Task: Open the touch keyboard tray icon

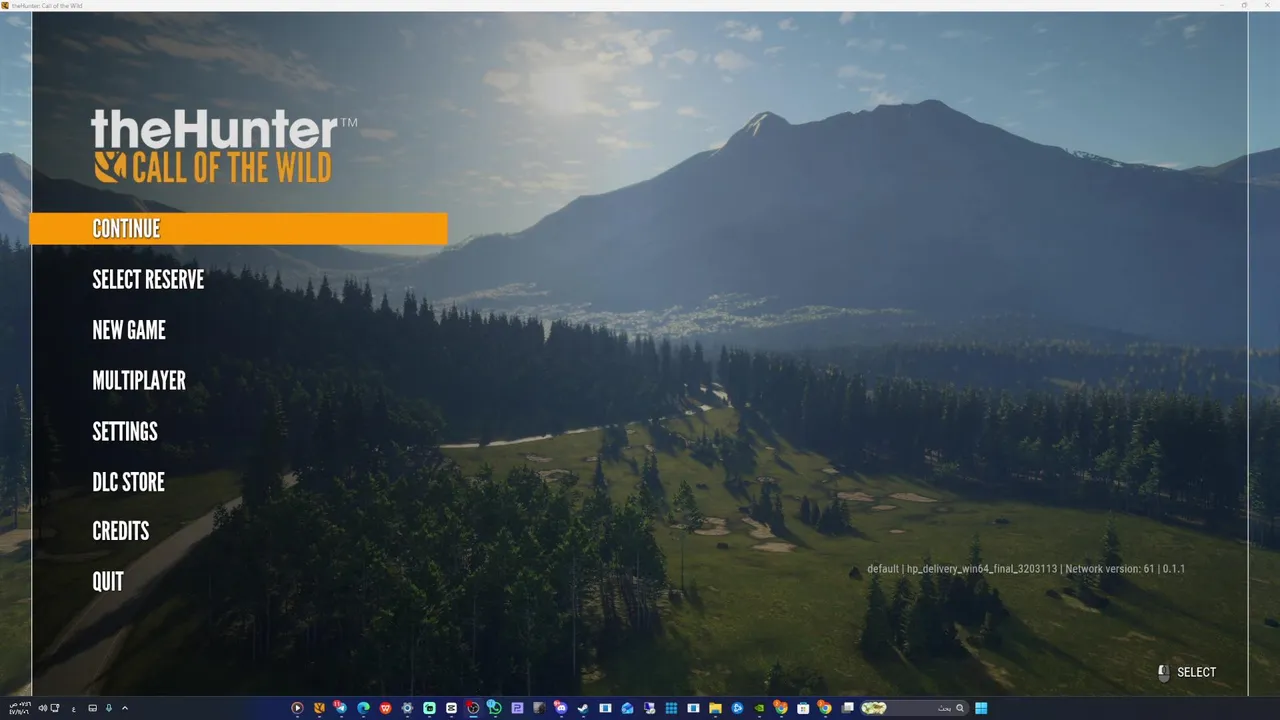Action: coord(93,708)
